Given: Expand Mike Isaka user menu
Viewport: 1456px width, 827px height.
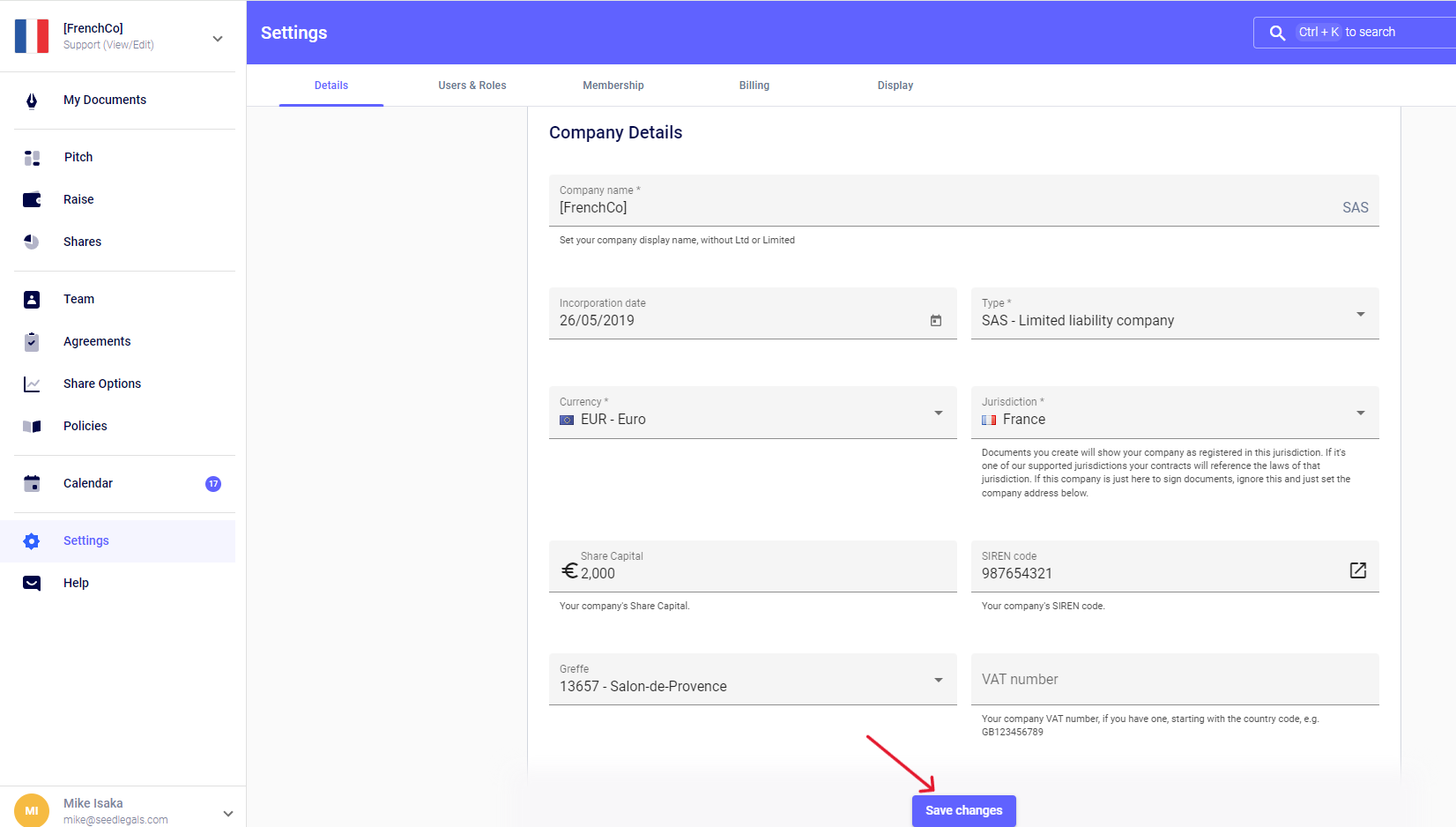Looking at the screenshot, I should [228, 813].
